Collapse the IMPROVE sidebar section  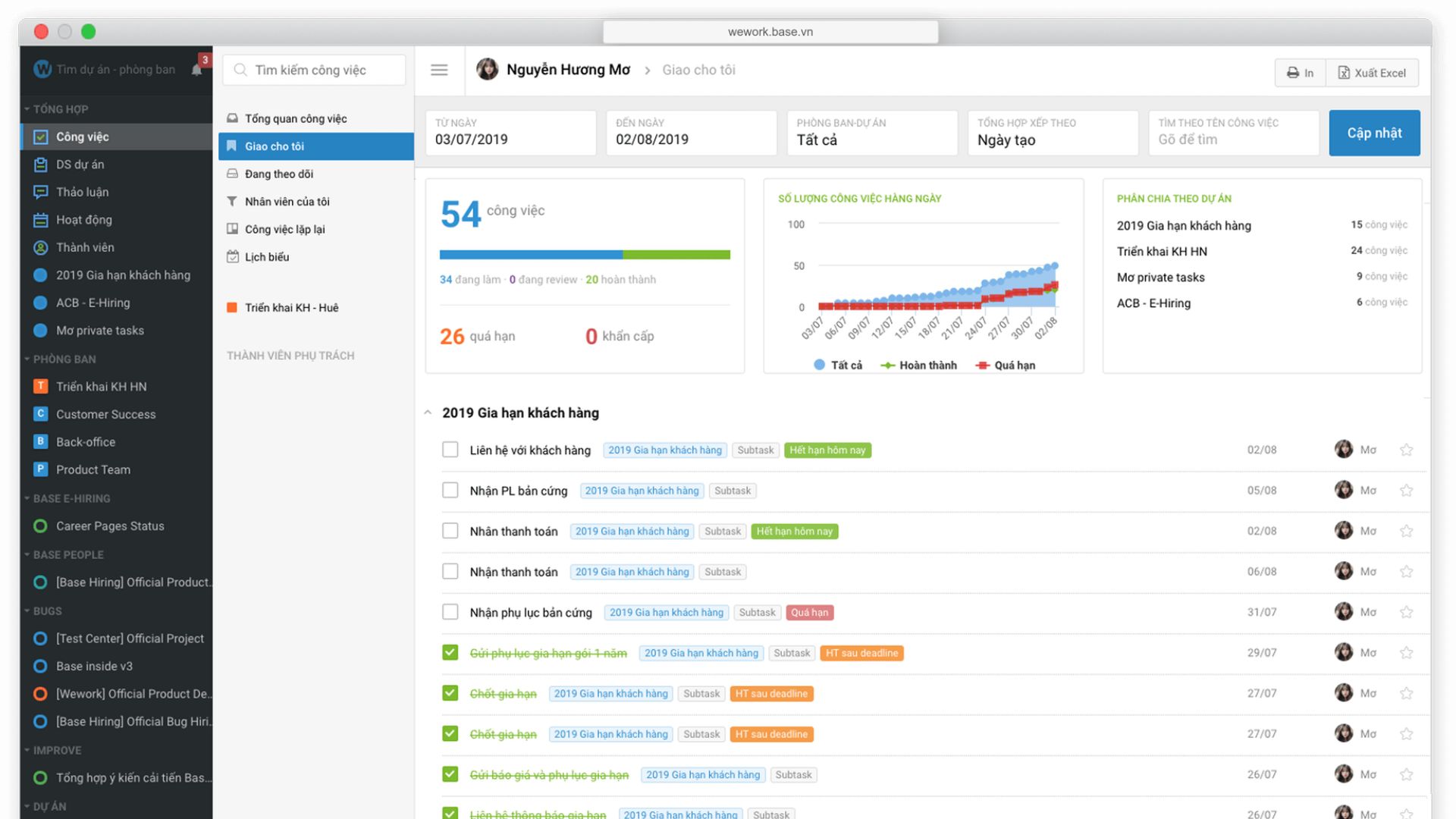[x=27, y=750]
